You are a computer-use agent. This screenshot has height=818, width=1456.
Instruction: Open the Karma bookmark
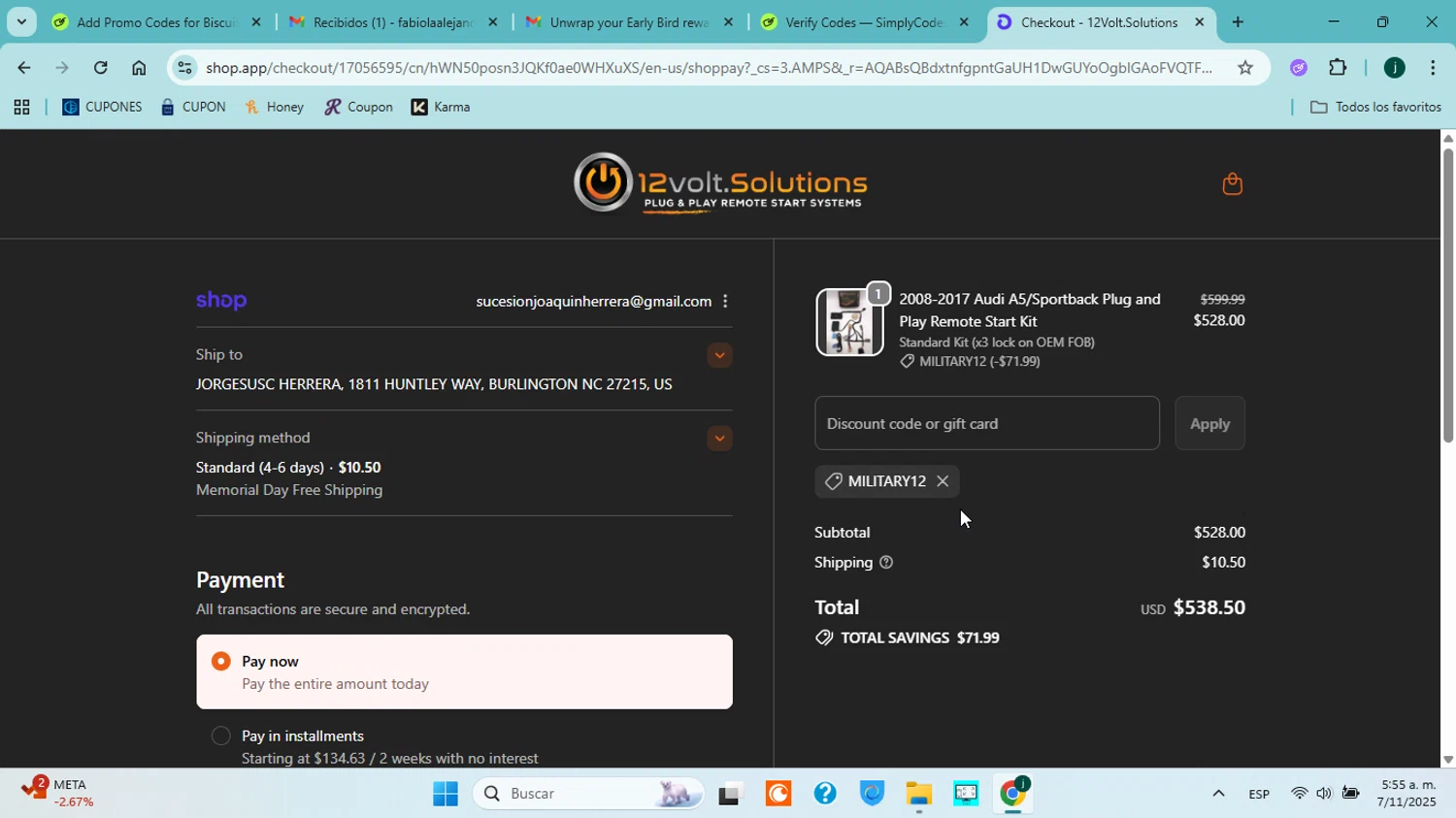click(x=441, y=108)
